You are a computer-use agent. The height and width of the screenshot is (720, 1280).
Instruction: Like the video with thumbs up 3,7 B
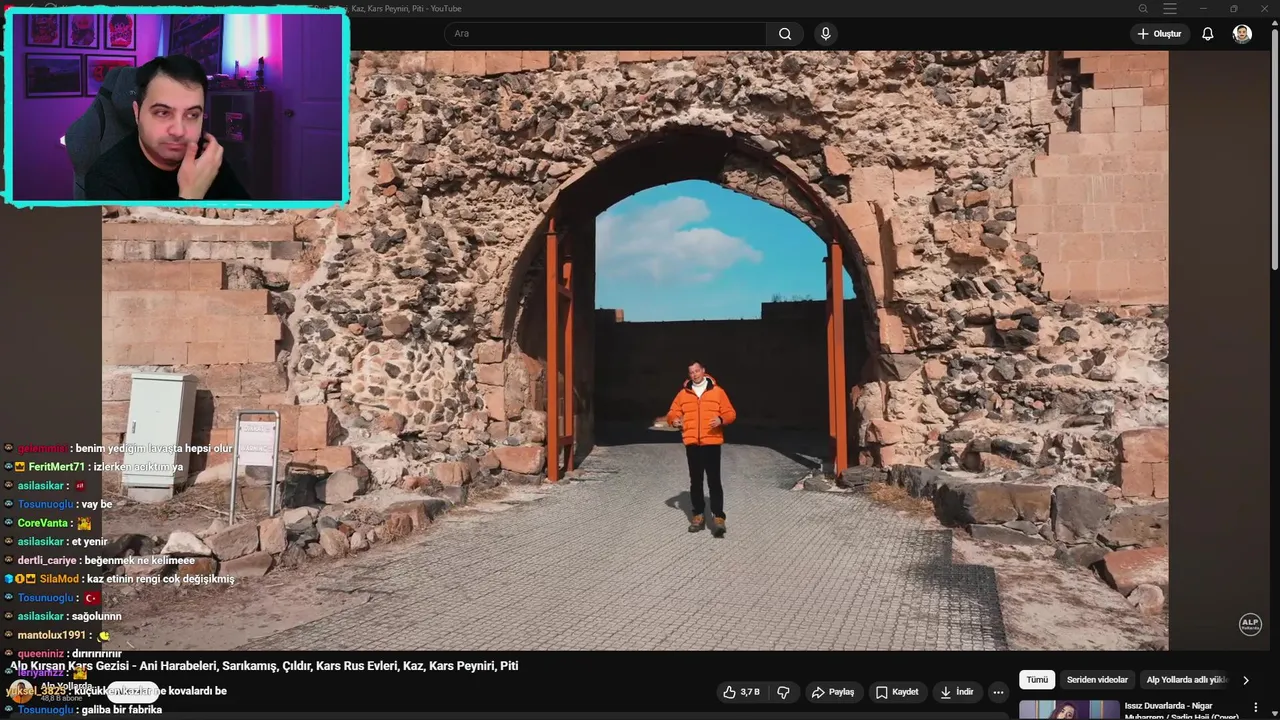point(742,692)
